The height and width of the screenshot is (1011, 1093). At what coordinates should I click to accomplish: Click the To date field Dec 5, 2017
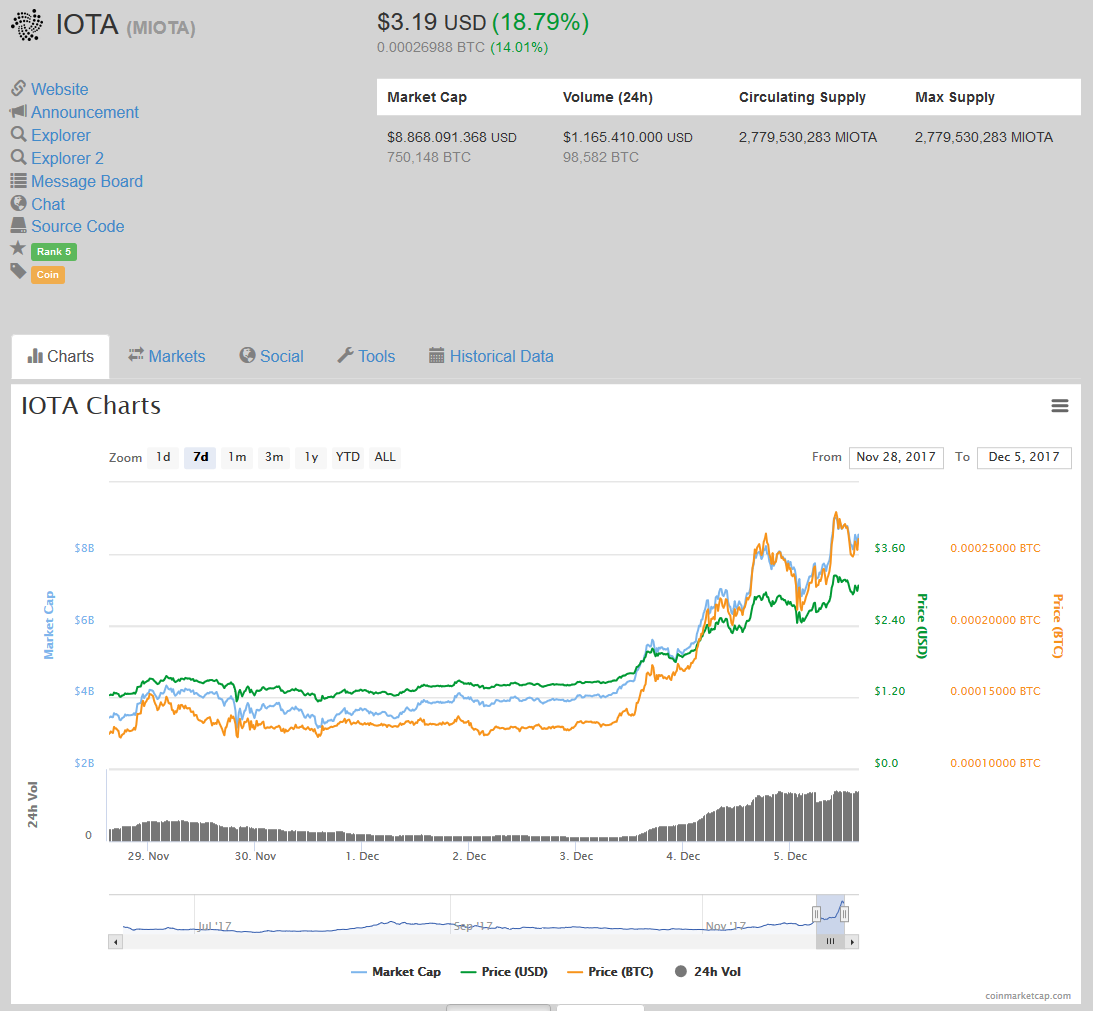point(1024,457)
